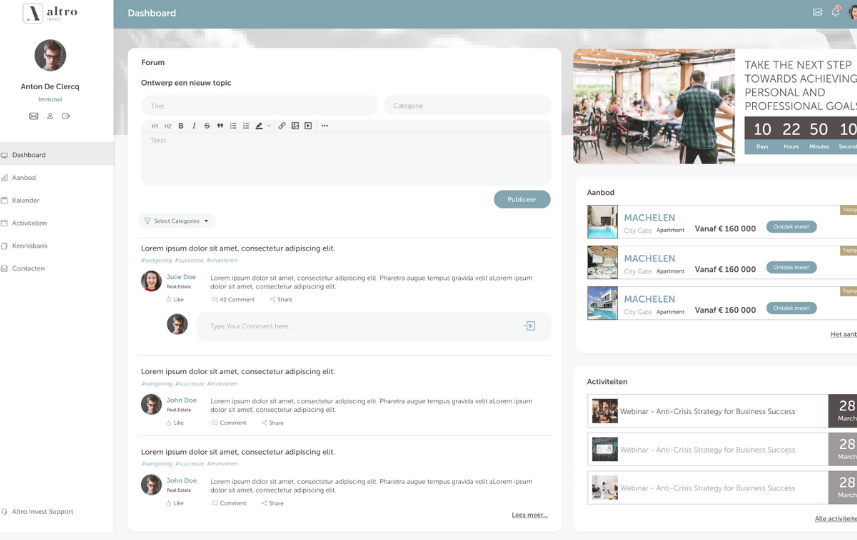This screenshot has height=540, width=857.
Task: Open highlight color dropdown arrow
Action: pos(268,126)
